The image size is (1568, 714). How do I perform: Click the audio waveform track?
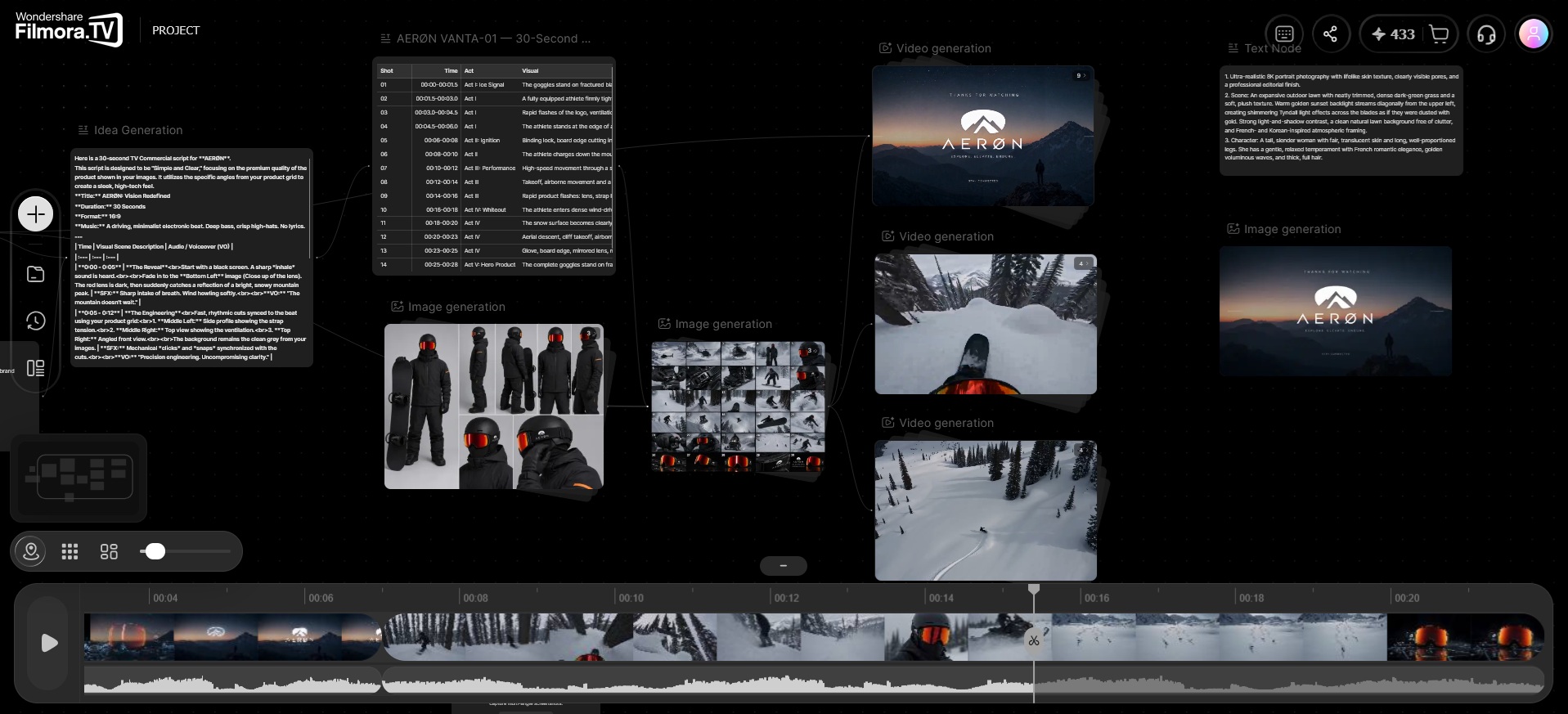coord(813,680)
